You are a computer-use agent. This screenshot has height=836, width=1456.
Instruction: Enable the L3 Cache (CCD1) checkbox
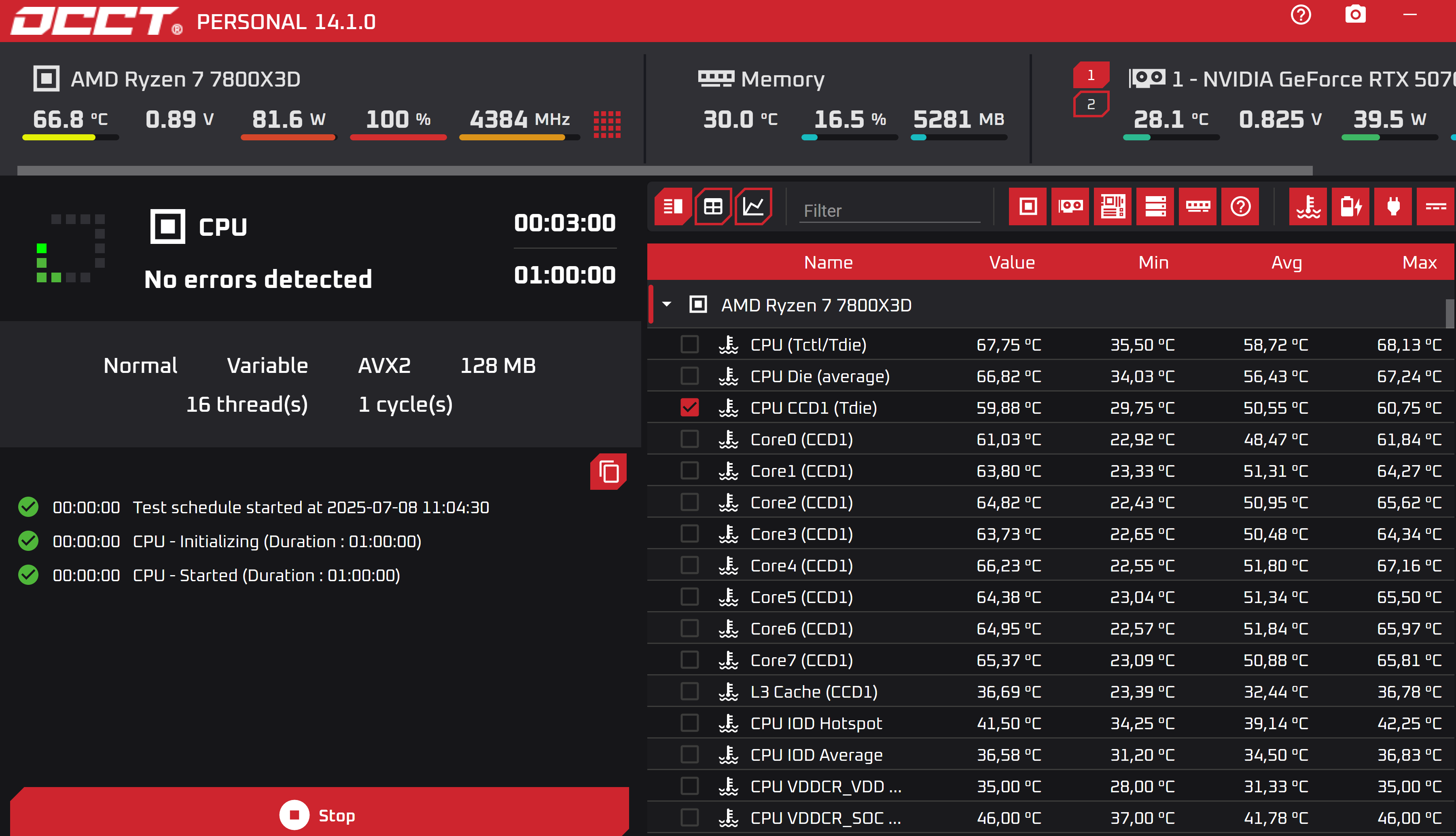coord(689,692)
